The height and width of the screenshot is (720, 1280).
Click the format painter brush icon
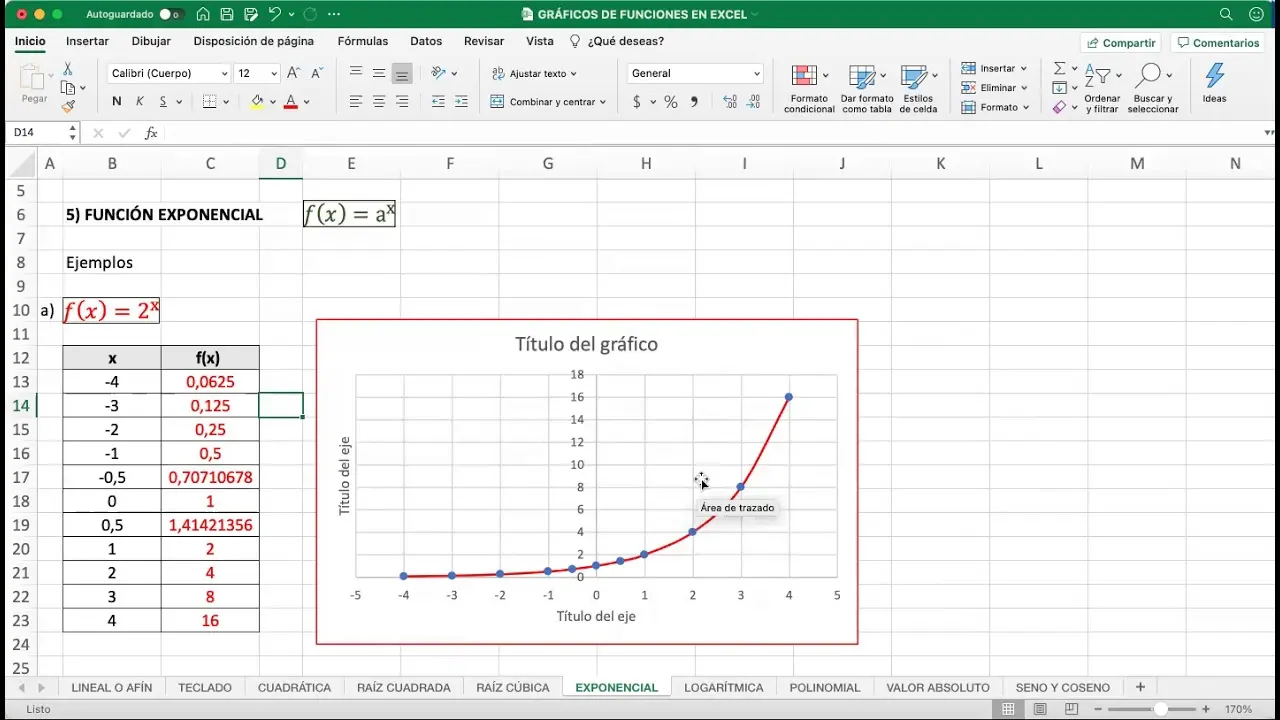pos(68,106)
